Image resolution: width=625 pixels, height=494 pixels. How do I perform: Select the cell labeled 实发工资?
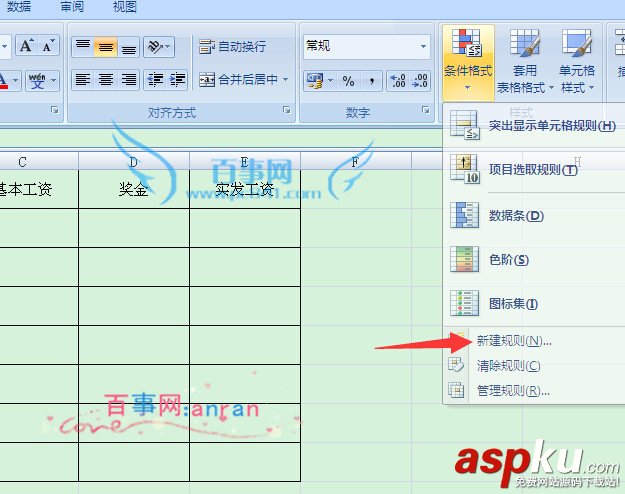tap(245, 189)
